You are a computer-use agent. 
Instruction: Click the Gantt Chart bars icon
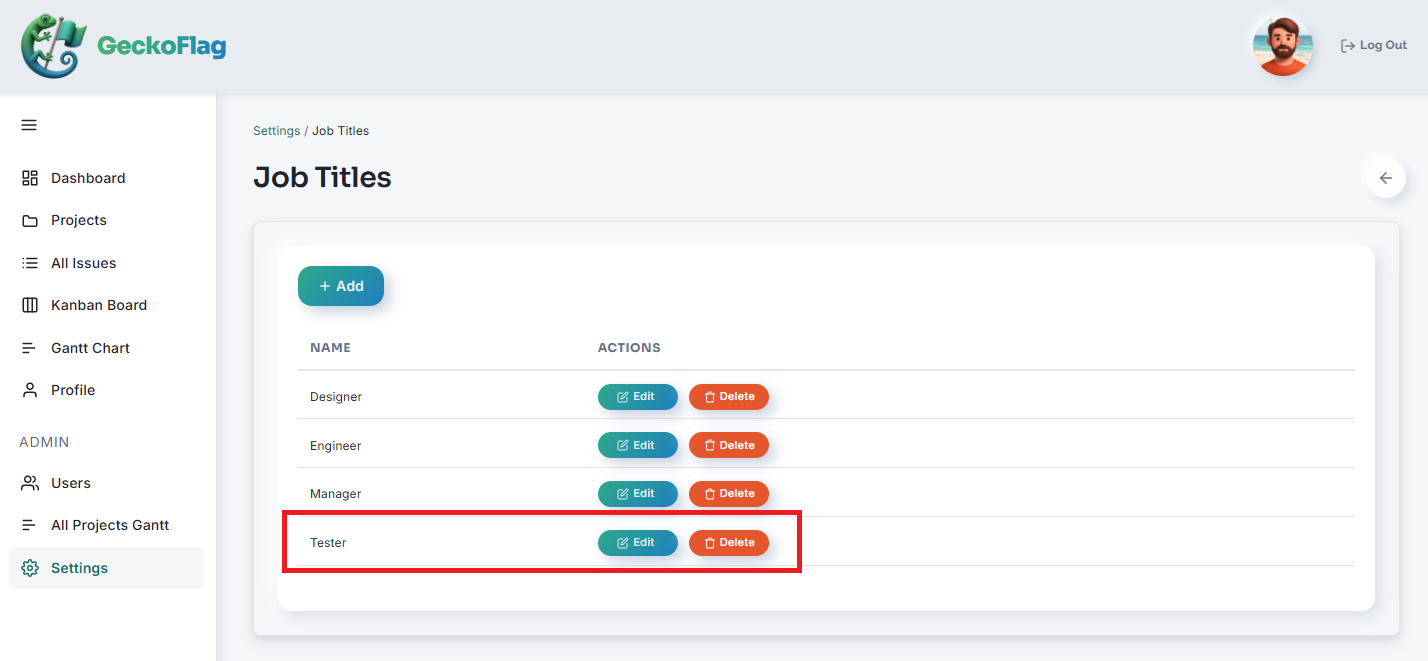coord(30,348)
